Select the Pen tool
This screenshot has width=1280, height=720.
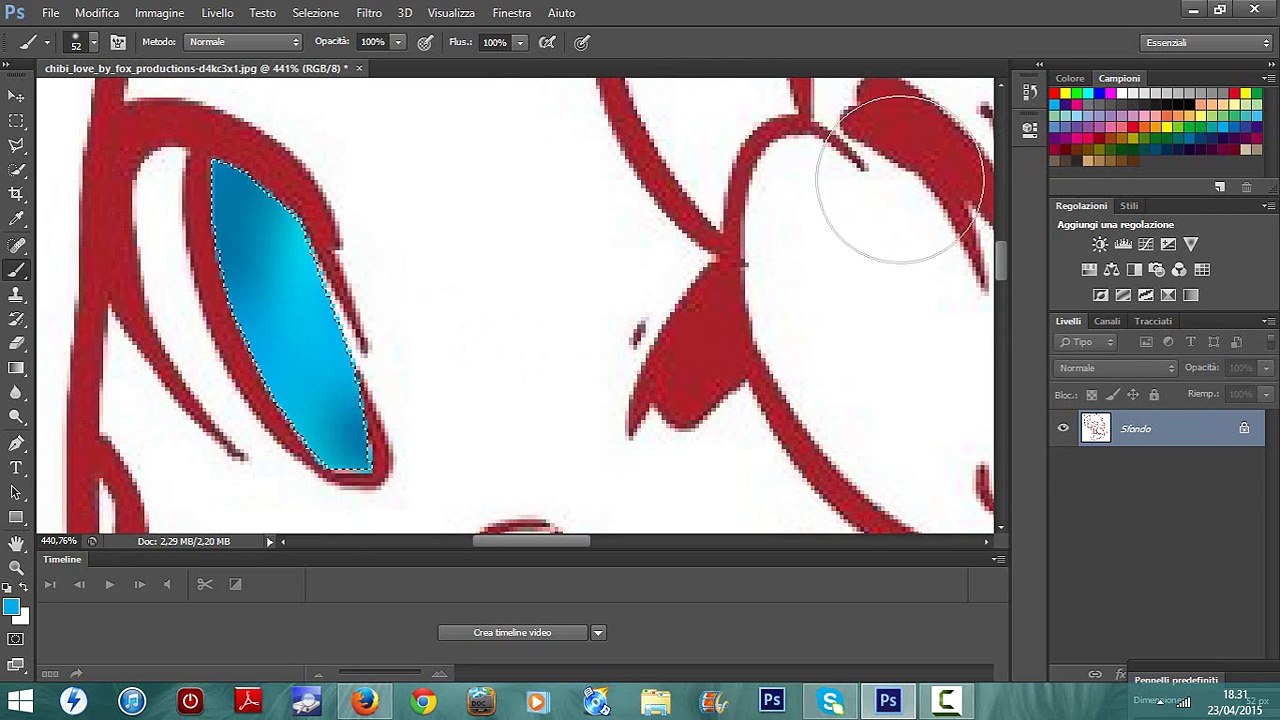click(x=16, y=443)
